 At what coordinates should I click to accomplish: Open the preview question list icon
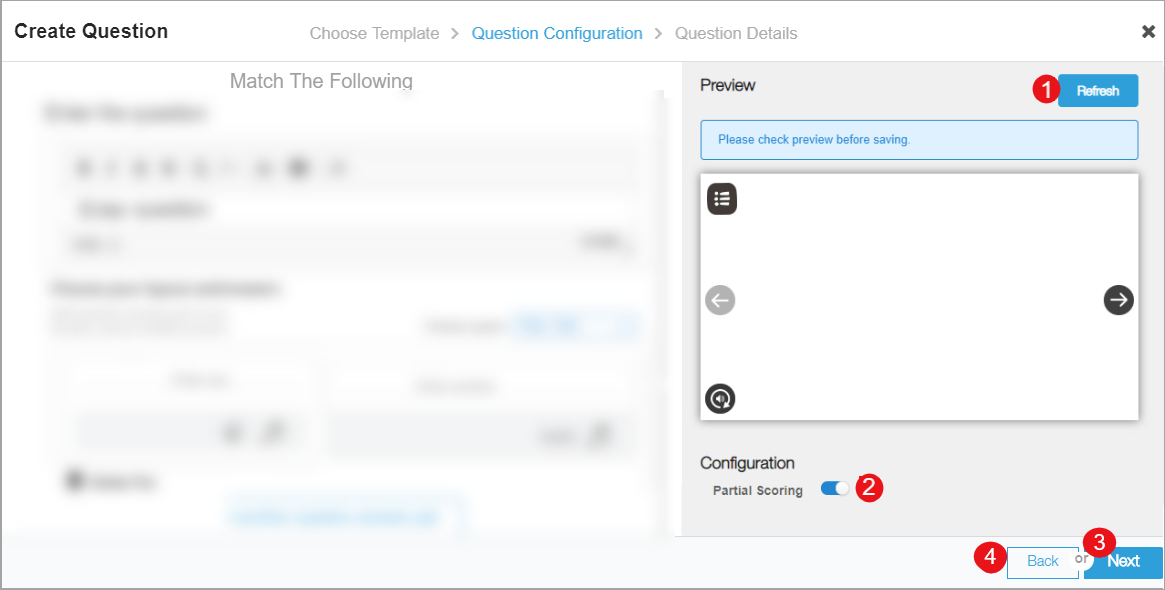(x=722, y=199)
